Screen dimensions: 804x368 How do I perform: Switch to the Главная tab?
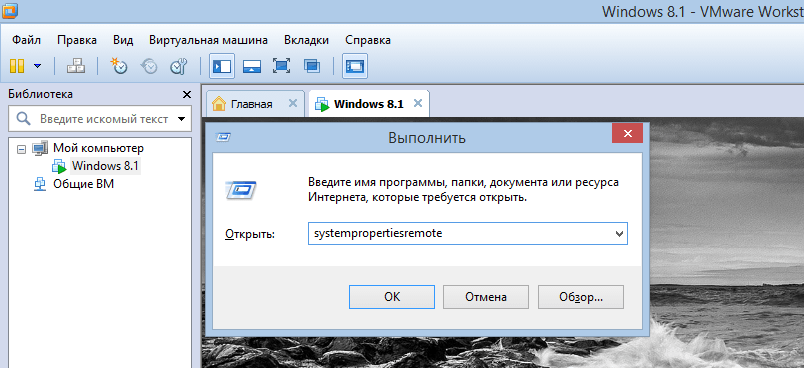click(x=251, y=104)
